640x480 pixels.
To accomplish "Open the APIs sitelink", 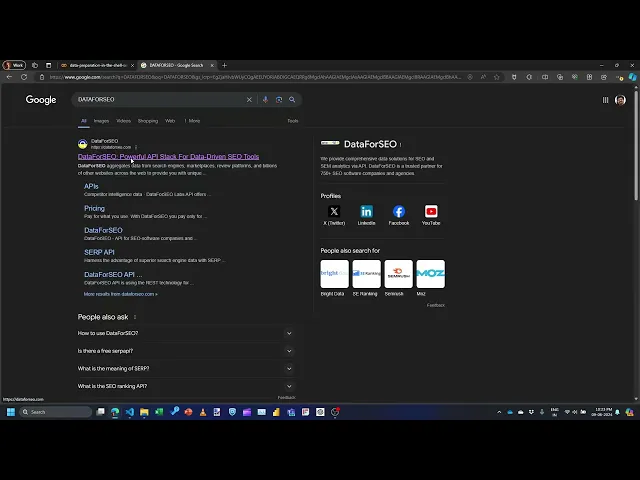I will click(91, 186).
